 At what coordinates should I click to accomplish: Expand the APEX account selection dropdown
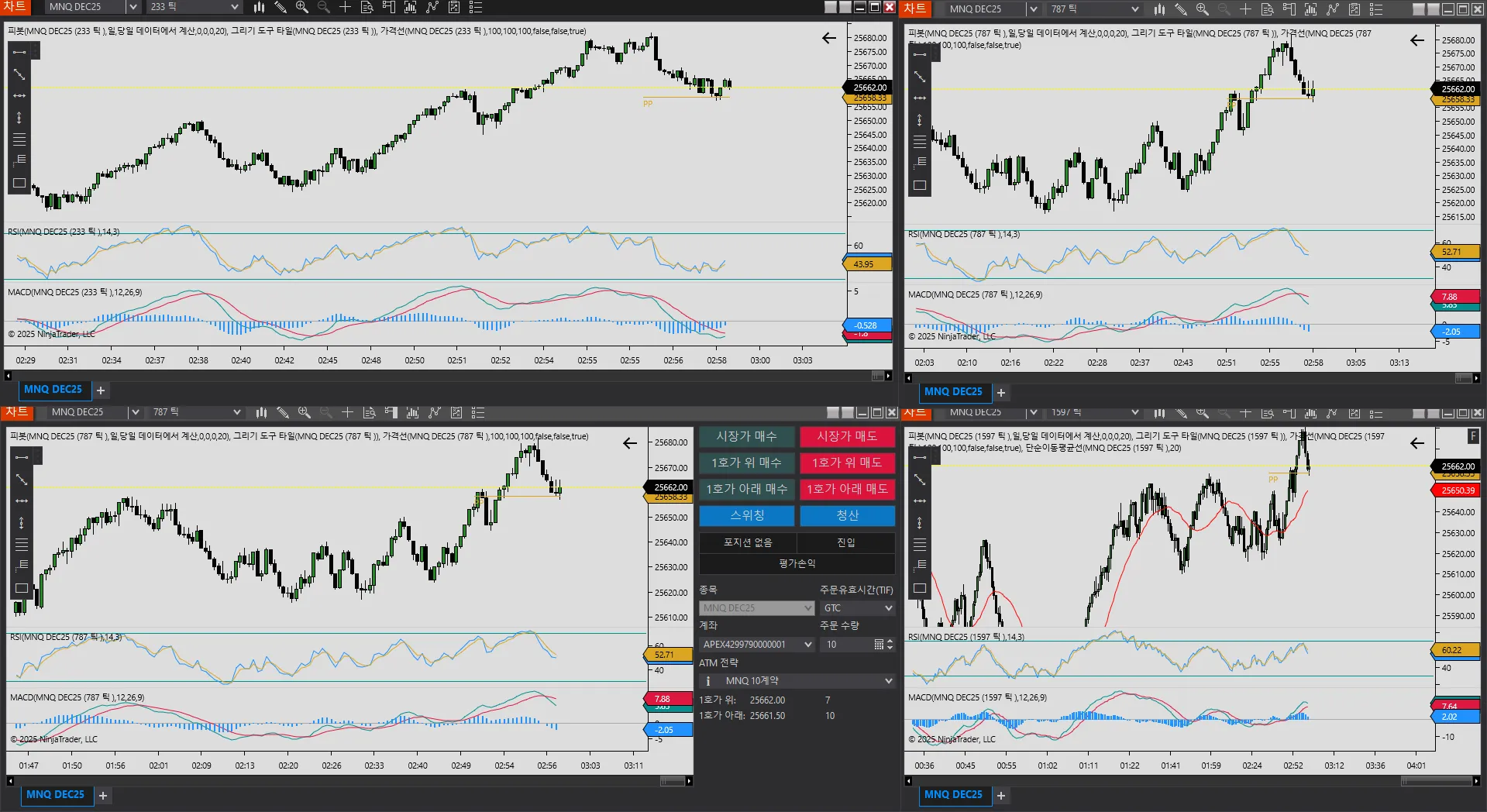pyautogui.click(x=756, y=645)
